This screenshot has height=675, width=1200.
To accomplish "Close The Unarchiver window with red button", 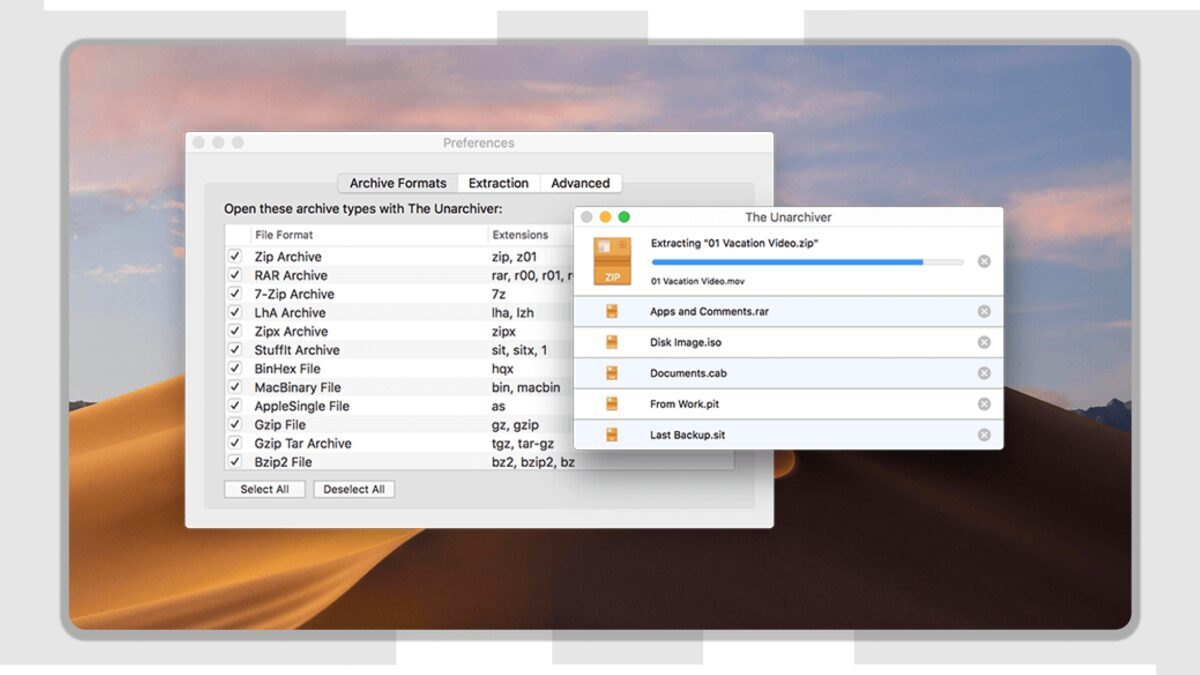I will pyautogui.click(x=587, y=217).
